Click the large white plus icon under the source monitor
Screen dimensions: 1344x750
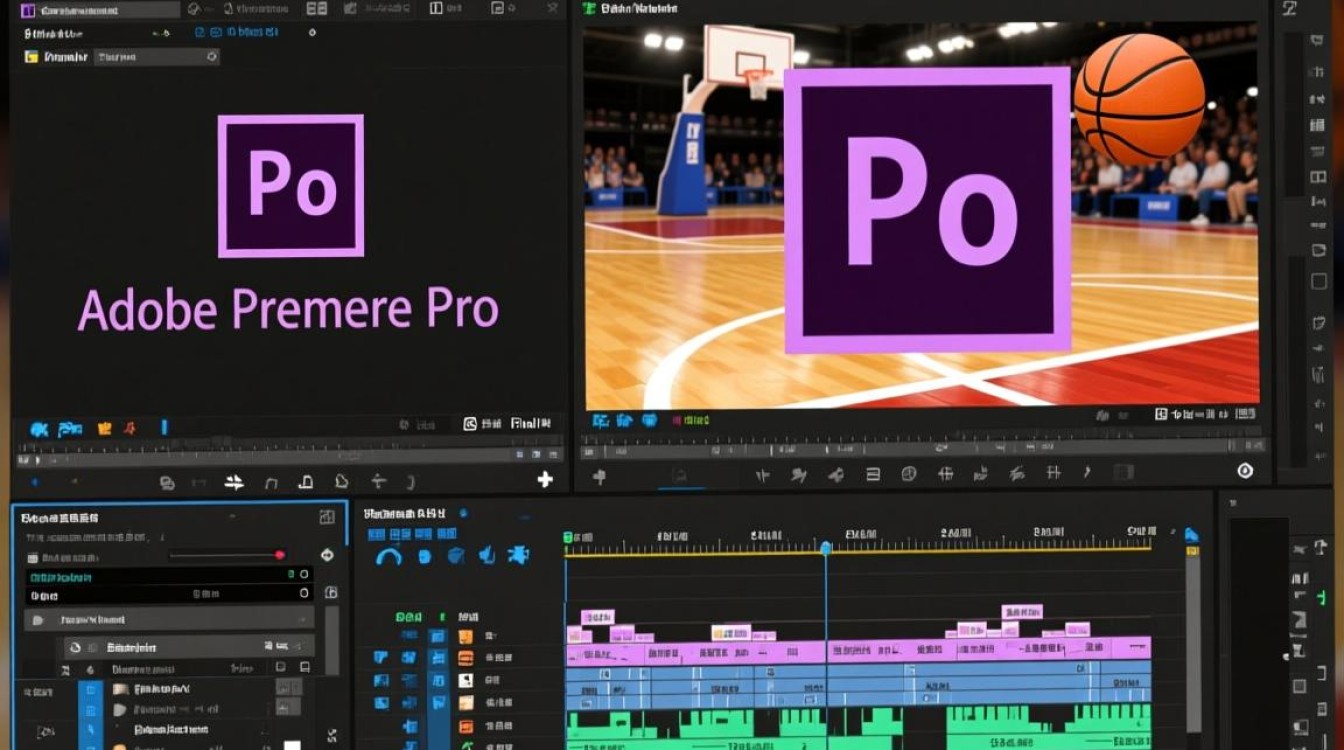click(545, 480)
